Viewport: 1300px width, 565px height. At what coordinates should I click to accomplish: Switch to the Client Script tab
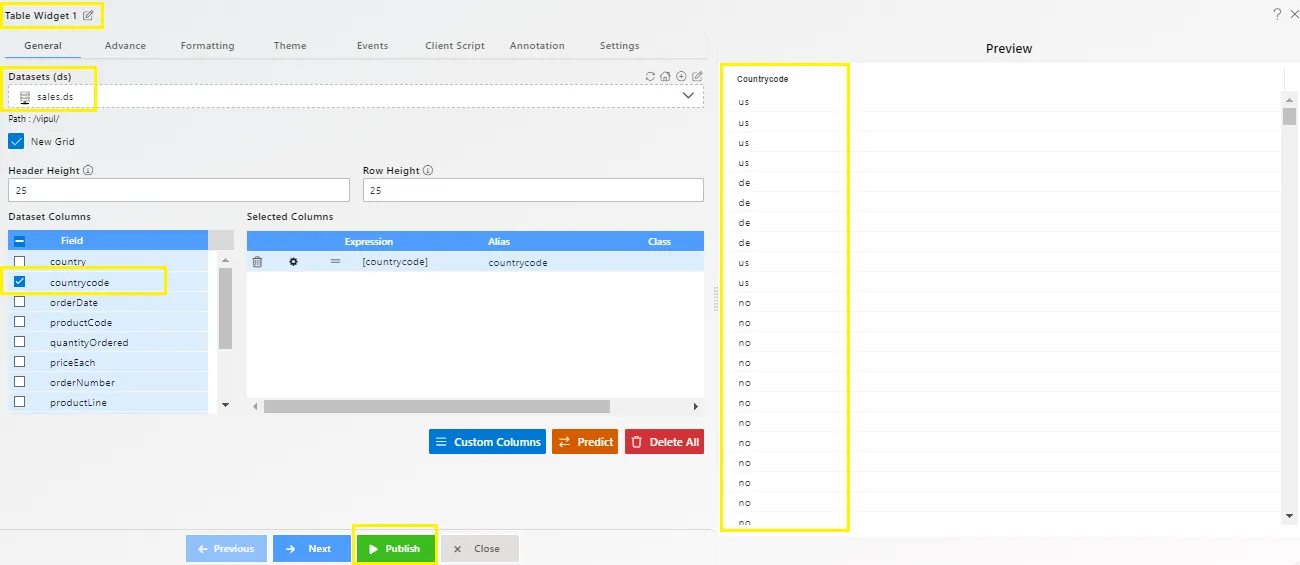tap(455, 46)
